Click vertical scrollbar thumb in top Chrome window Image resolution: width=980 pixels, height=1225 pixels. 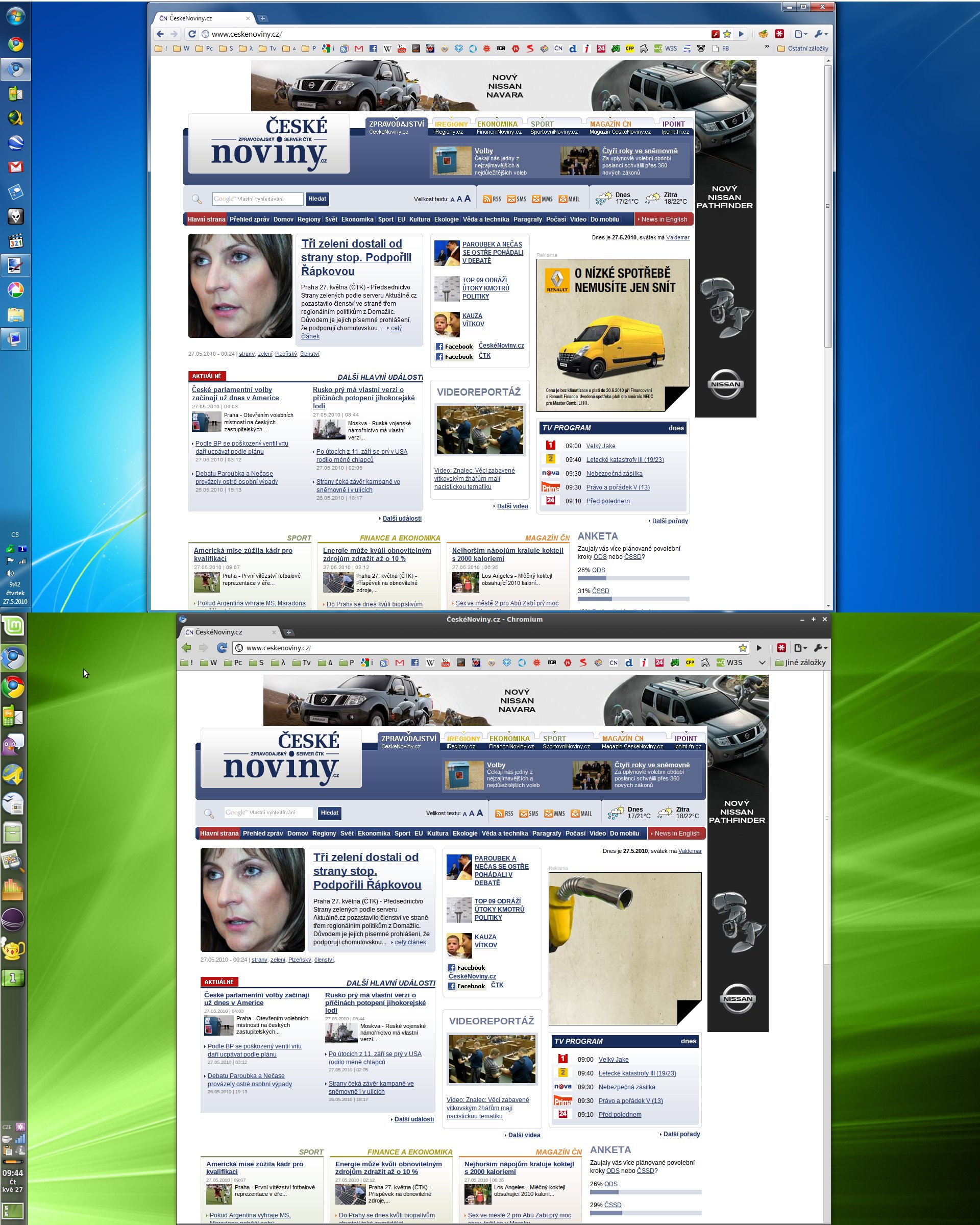coord(828,206)
